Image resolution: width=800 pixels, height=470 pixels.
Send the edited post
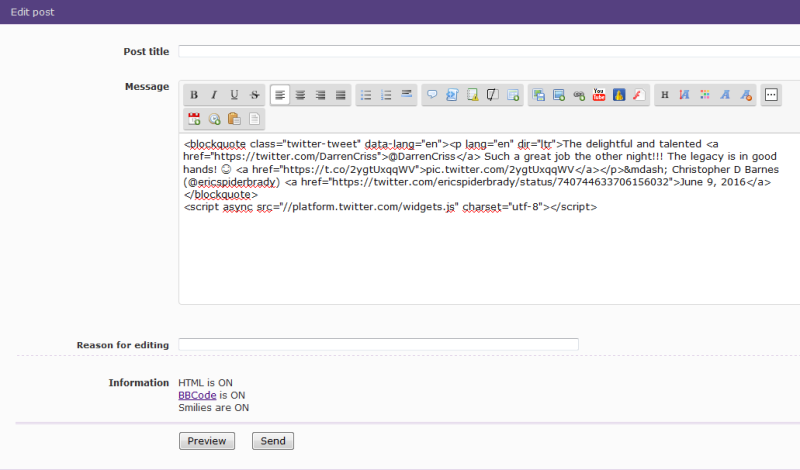(273, 441)
